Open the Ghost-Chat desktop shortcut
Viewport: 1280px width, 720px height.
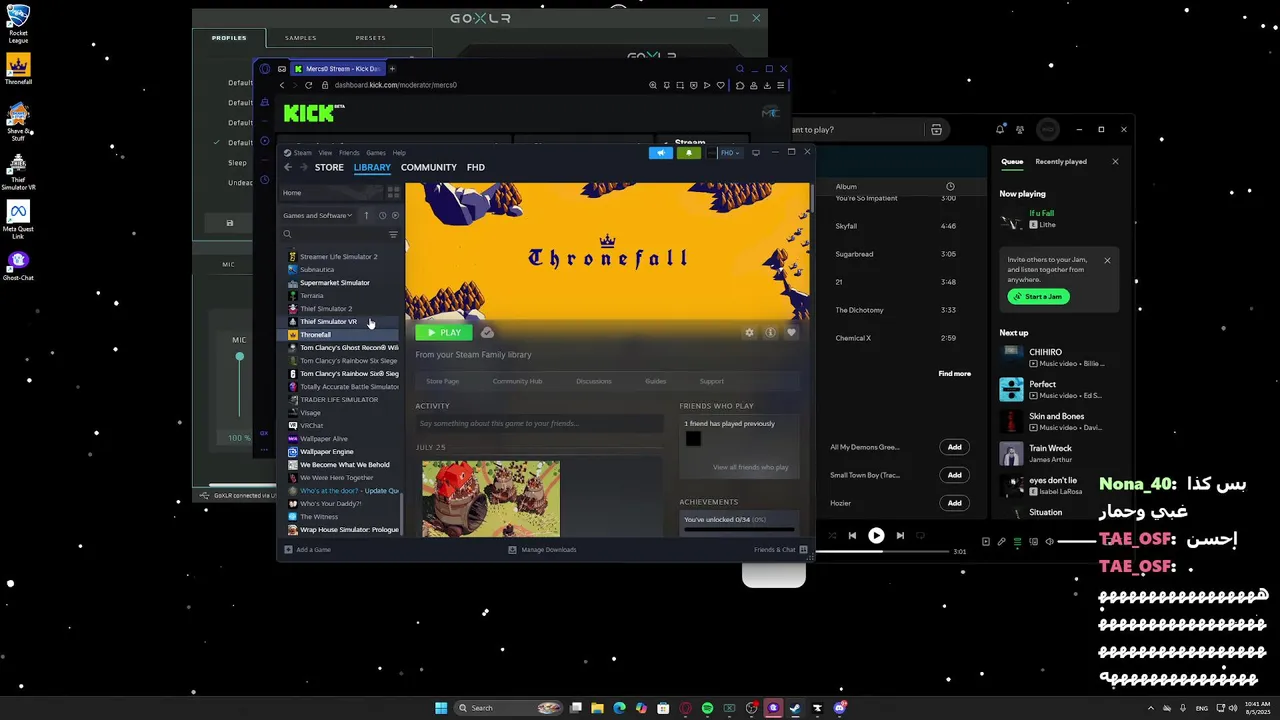click(x=18, y=266)
